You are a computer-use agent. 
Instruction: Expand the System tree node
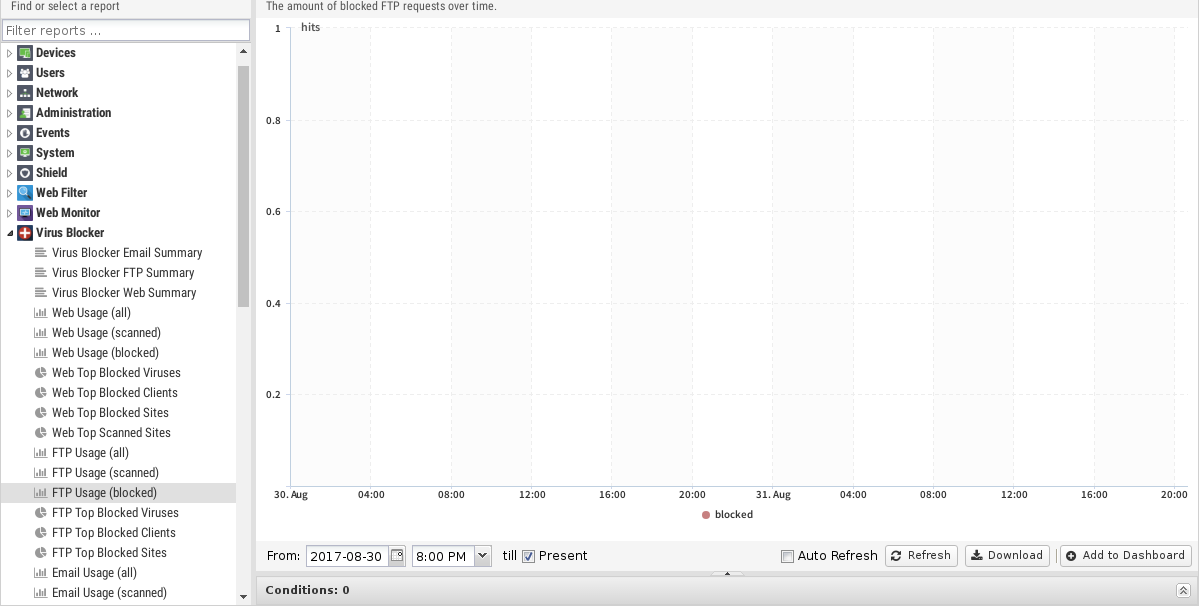point(9,153)
